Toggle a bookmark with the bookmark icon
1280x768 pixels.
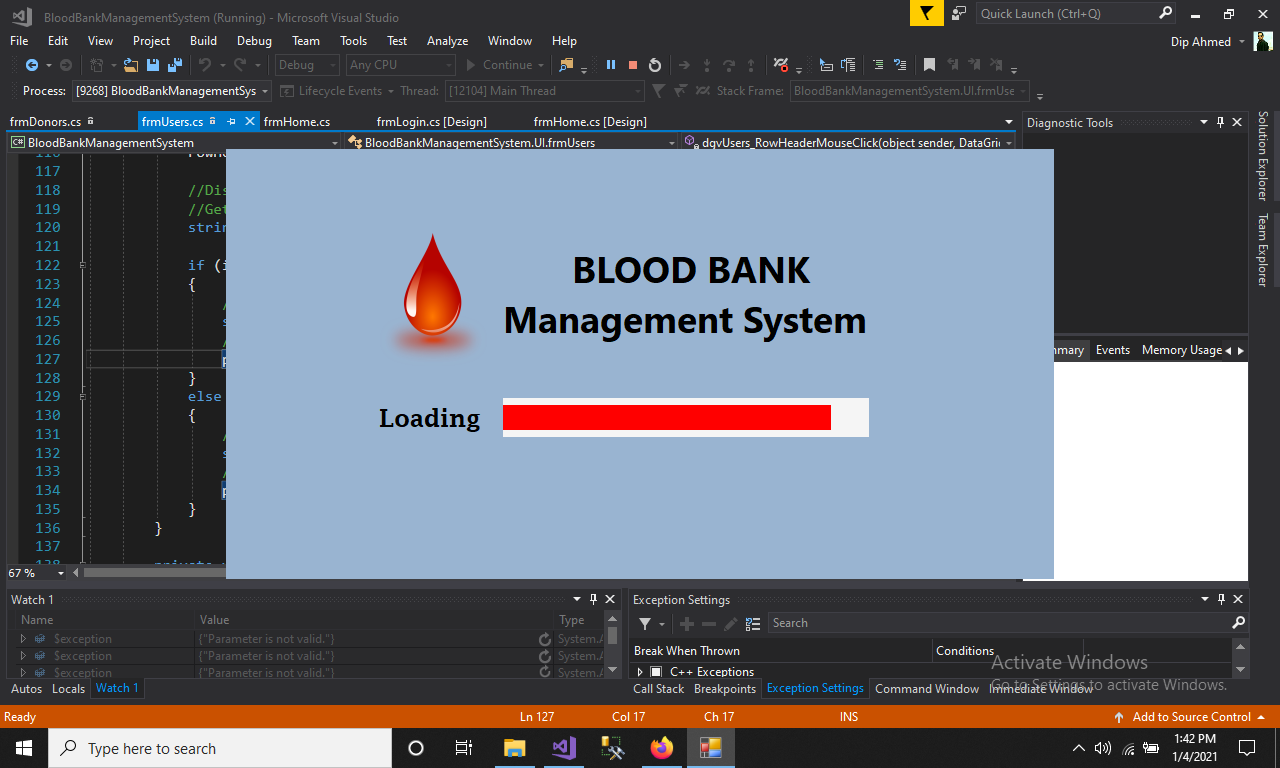(929, 64)
